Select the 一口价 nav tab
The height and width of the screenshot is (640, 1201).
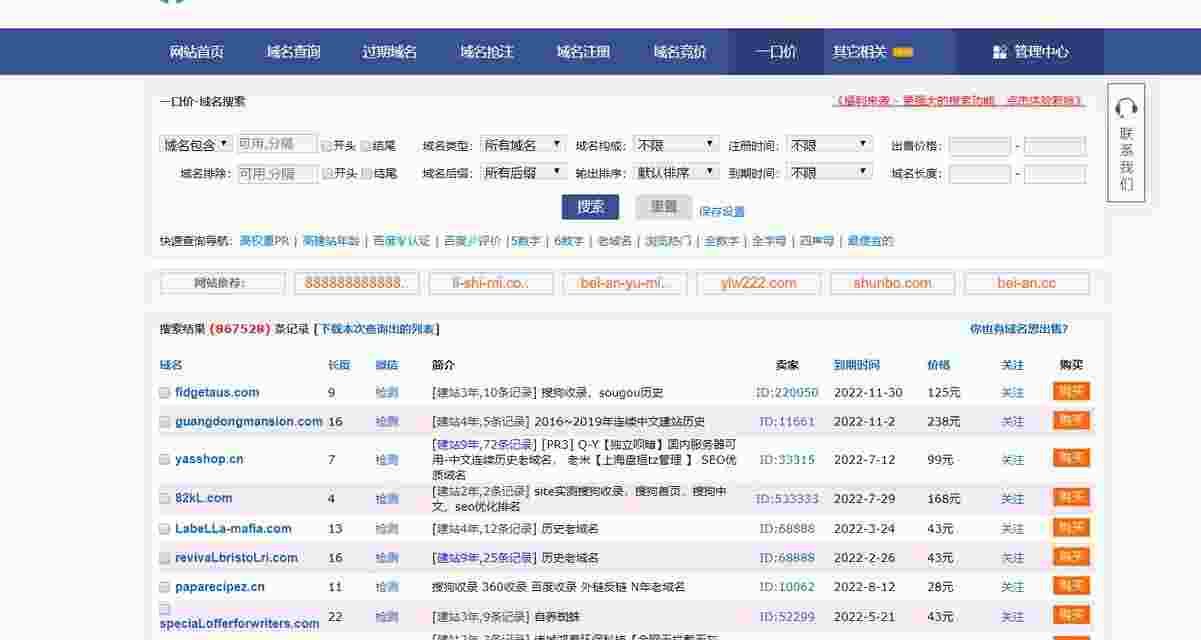[777, 52]
